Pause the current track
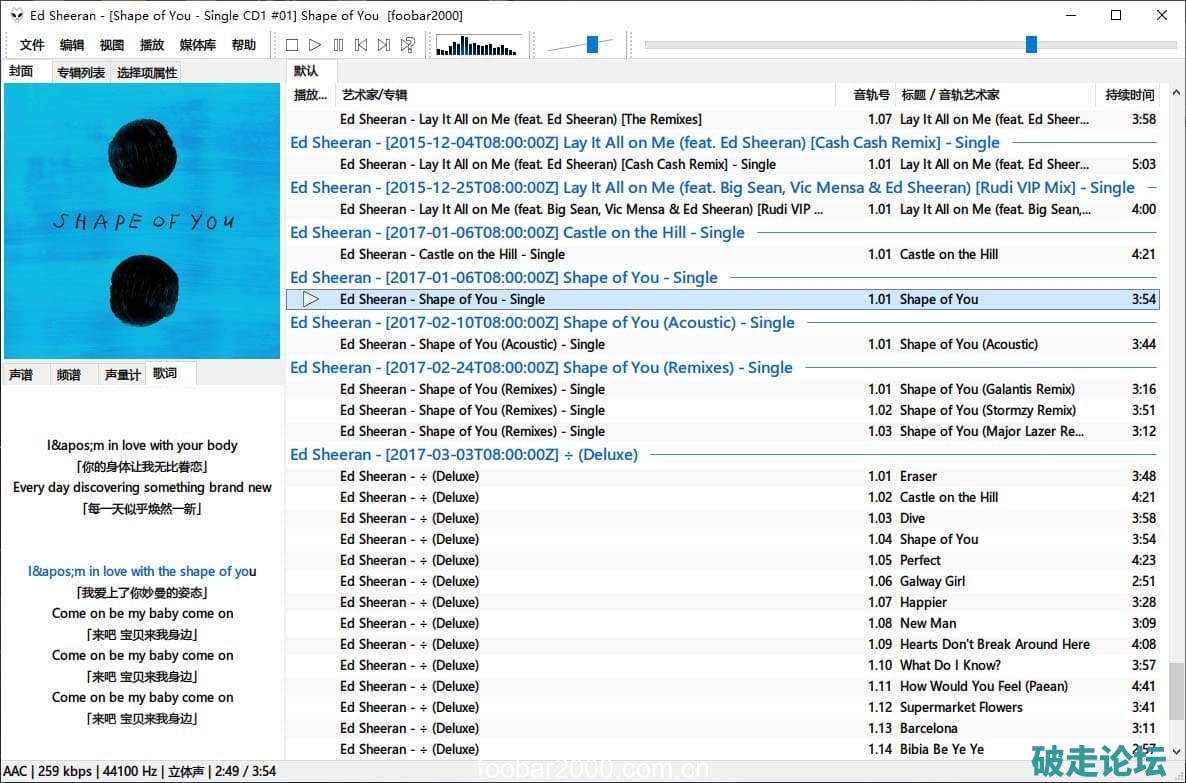1186x783 pixels. tap(338, 45)
